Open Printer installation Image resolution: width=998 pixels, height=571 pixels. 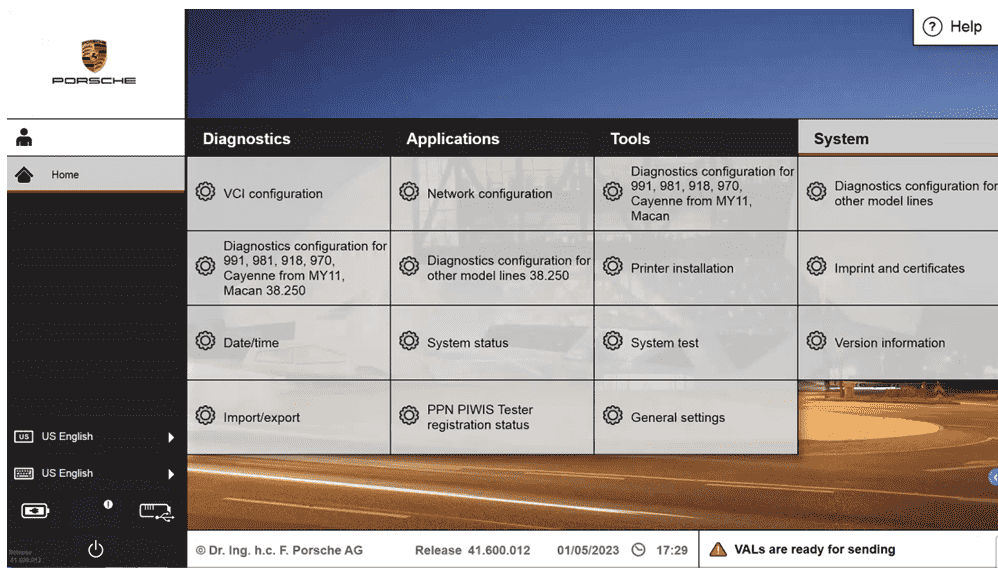tap(696, 268)
